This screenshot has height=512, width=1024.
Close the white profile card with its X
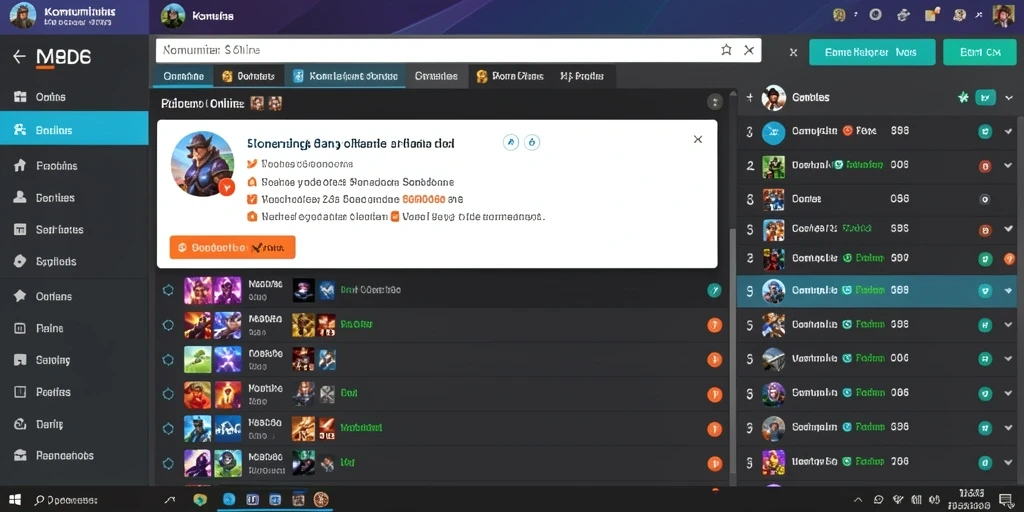tap(697, 139)
